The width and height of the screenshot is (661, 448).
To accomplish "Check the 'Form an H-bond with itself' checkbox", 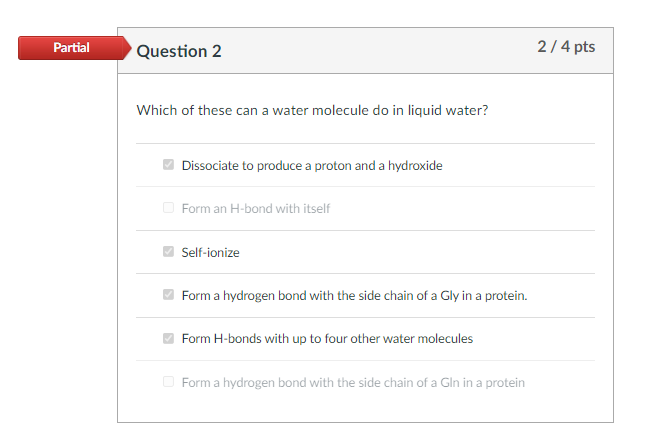I will pyautogui.click(x=168, y=208).
